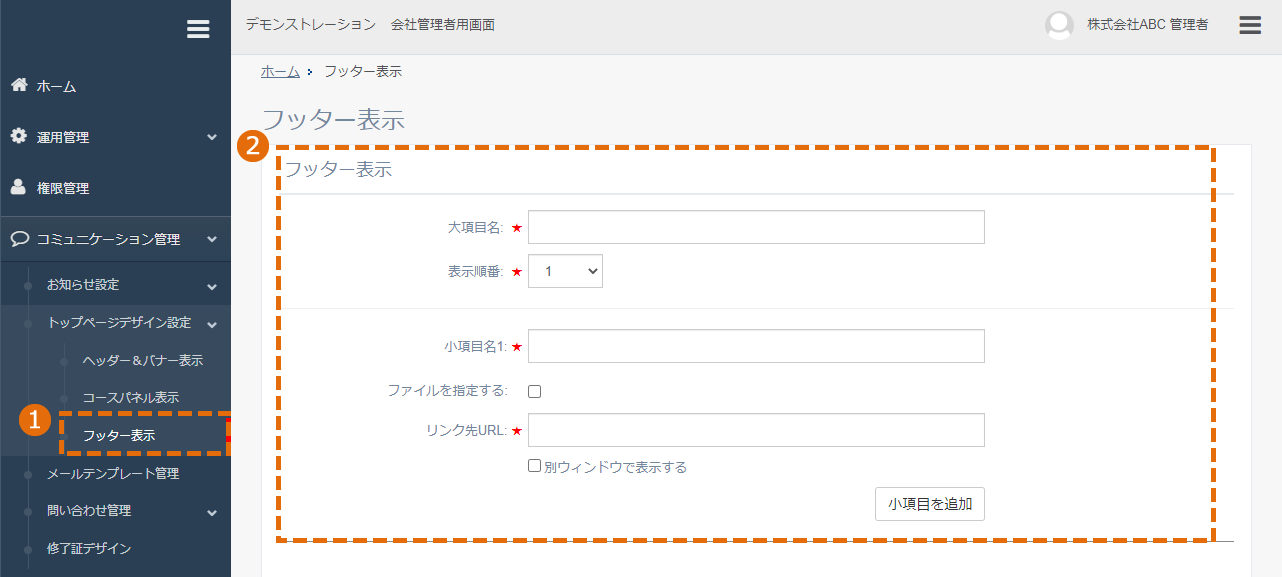This screenshot has width=1282, height=577.
Task: Click the ホーム breadcrumb link
Action: [x=280, y=71]
